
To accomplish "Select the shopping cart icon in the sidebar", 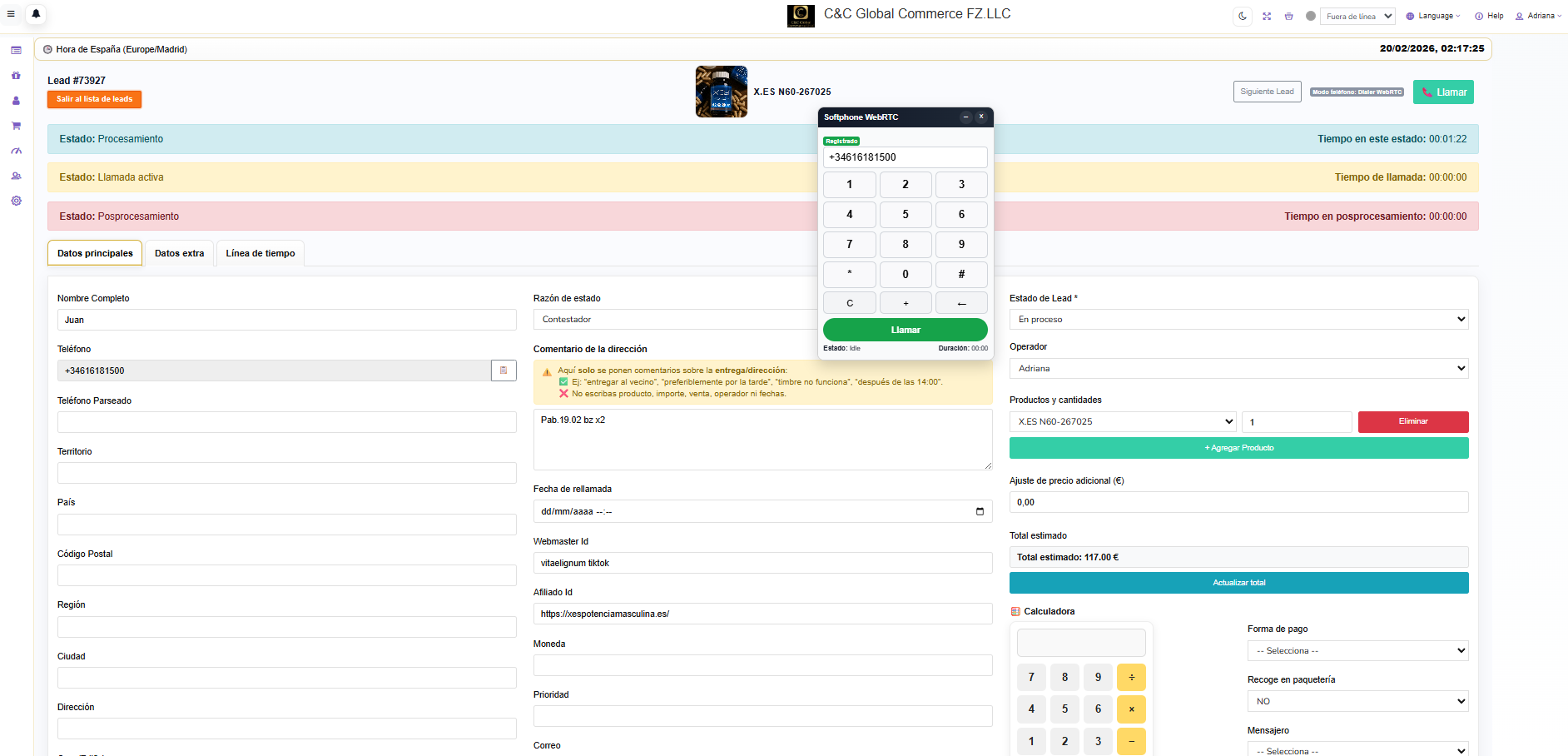I will coord(16,125).
